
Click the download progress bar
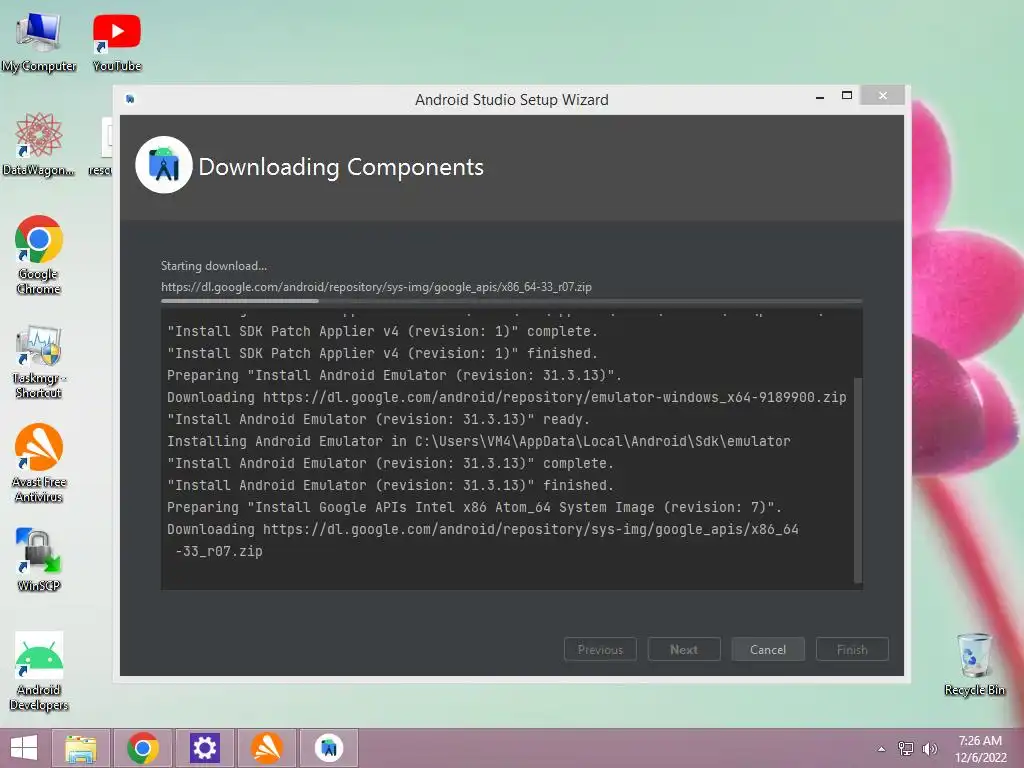[x=511, y=301]
